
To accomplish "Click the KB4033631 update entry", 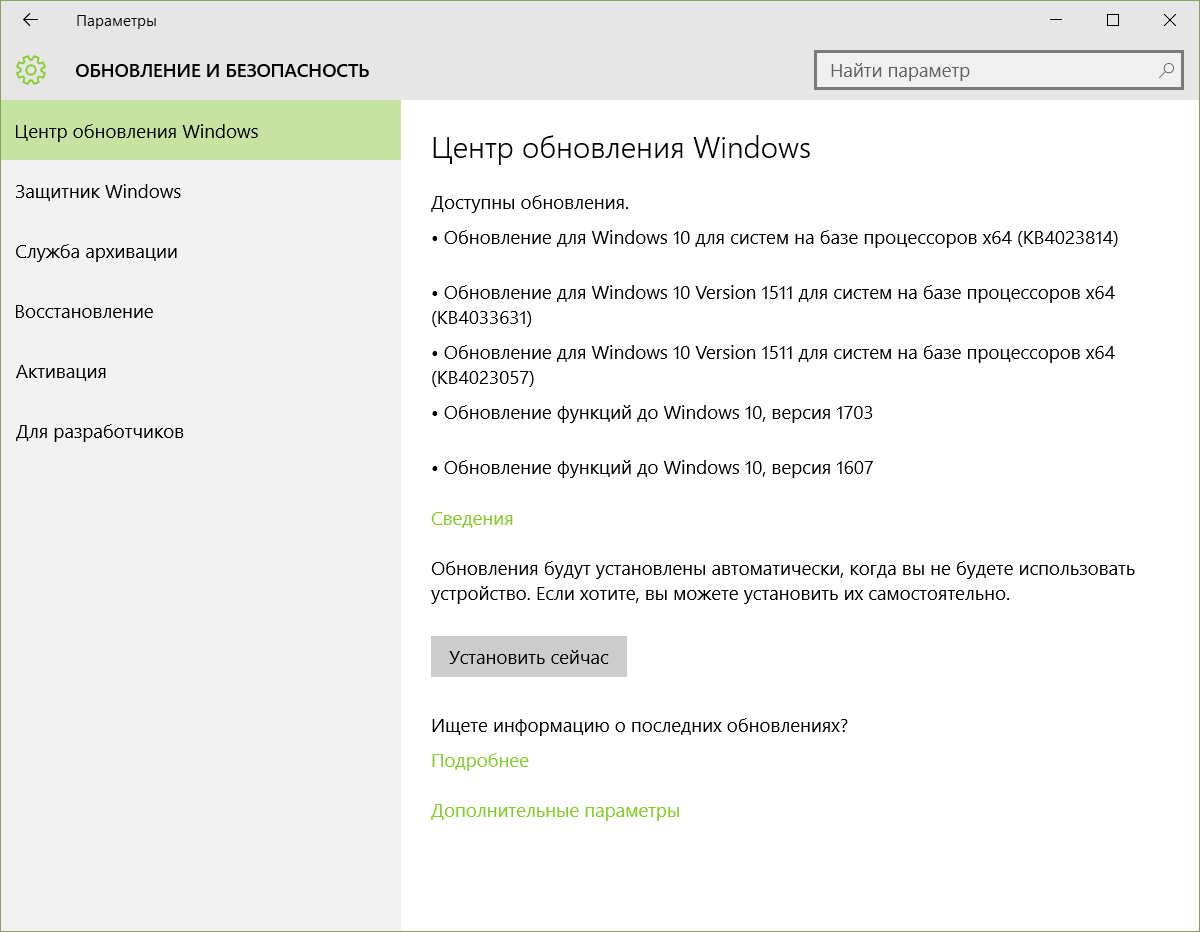I will [x=773, y=305].
